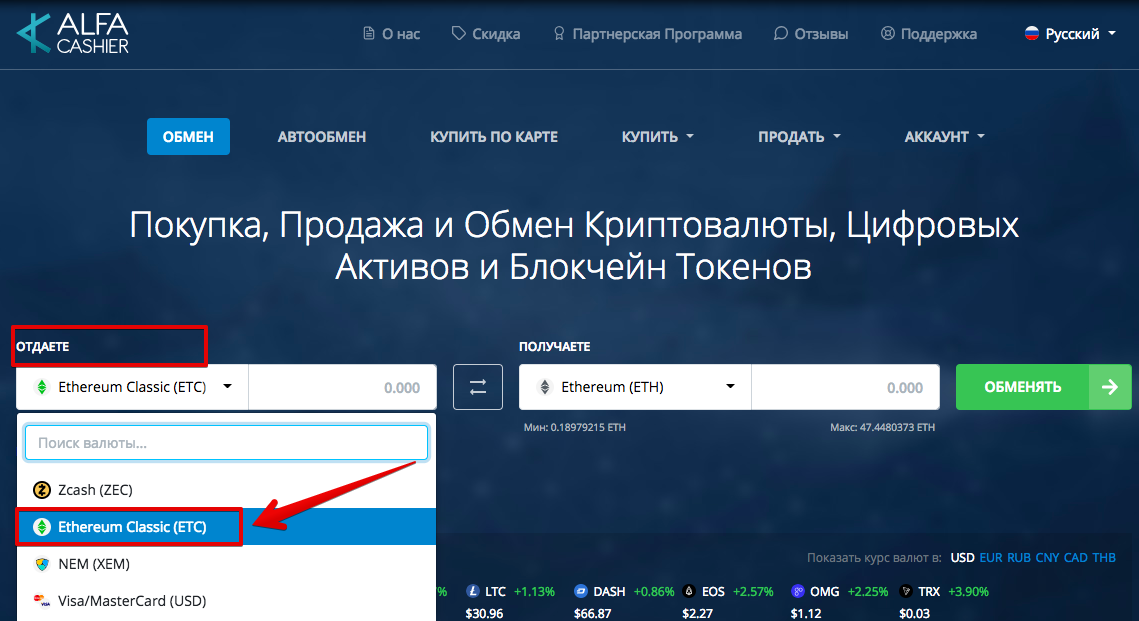Click the LTC coin icon in the ticker
1139x621 pixels.
pyautogui.click(x=473, y=591)
